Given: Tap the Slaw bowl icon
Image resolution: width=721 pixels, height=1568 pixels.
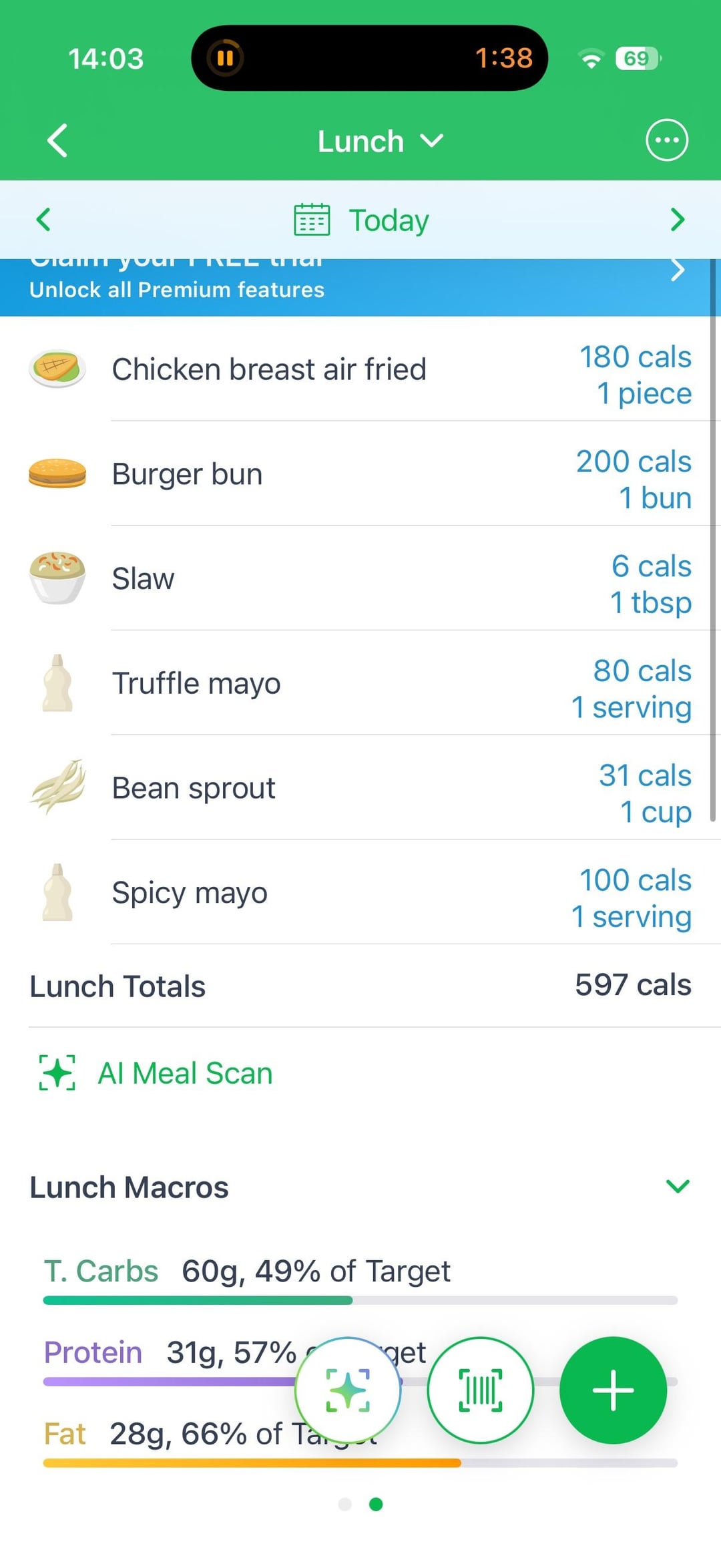Looking at the screenshot, I should tap(57, 578).
